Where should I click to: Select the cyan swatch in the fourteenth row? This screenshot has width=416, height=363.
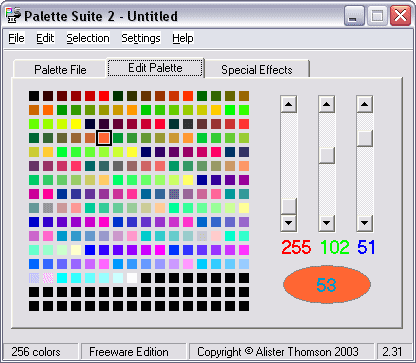(62, 278)
